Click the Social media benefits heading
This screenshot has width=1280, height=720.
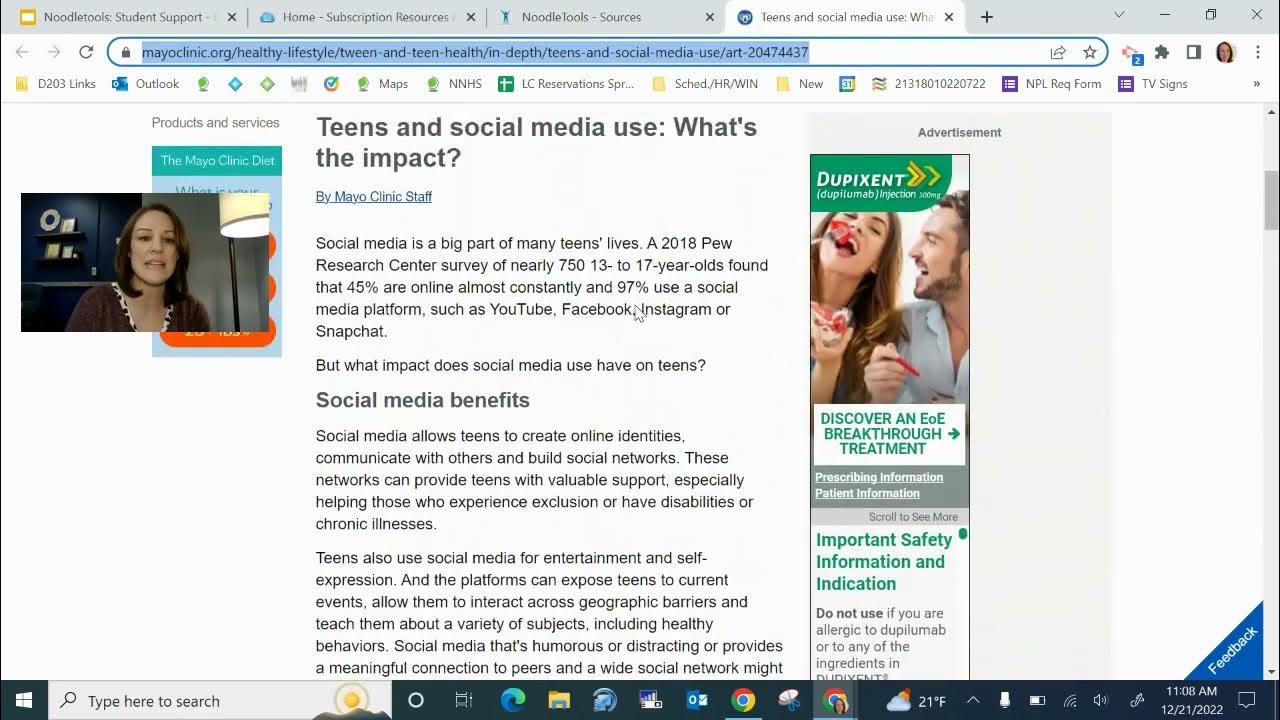tap(423, 400)
